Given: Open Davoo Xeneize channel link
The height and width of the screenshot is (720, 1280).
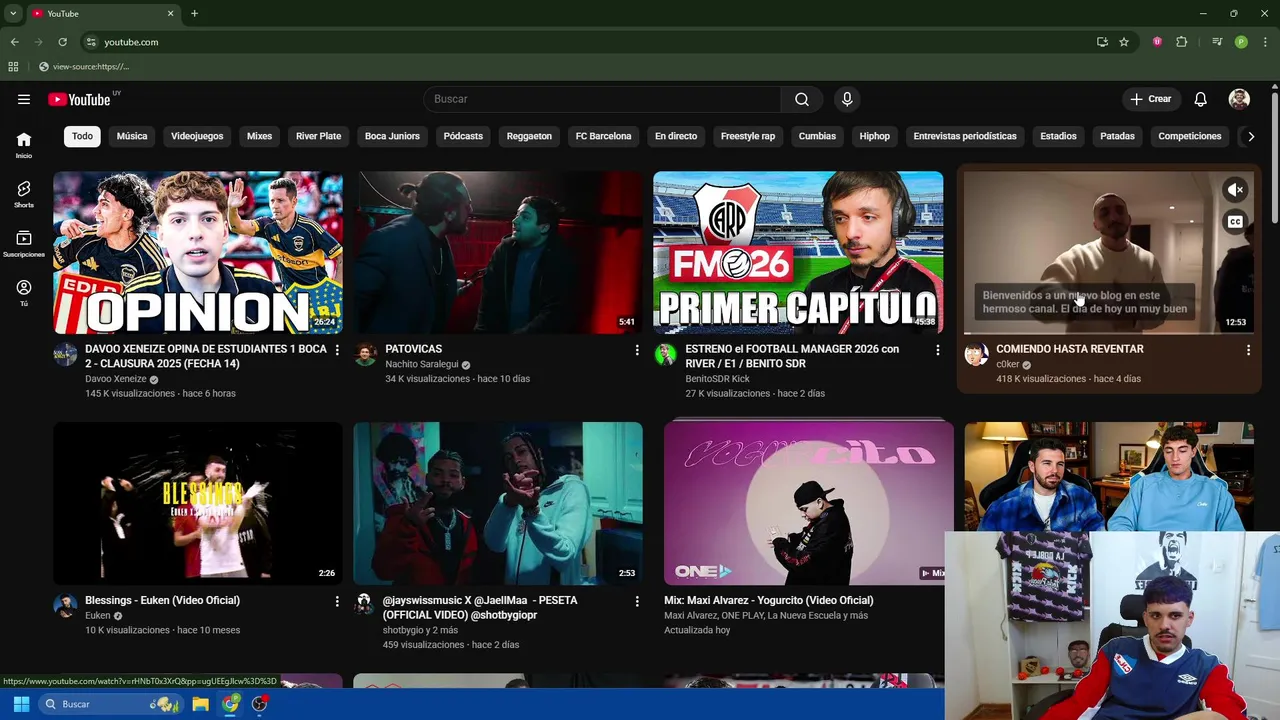Looking at the screenshot, I should click(x=116, y=379).
